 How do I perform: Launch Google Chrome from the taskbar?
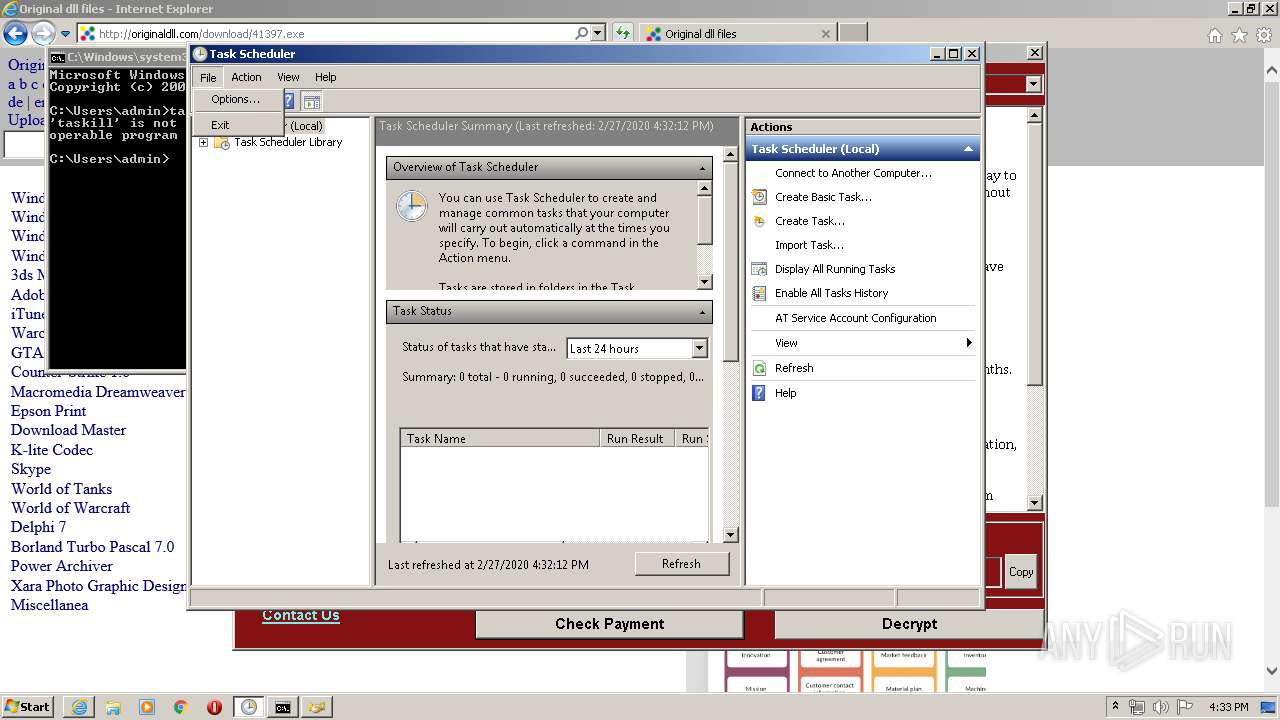181,707
